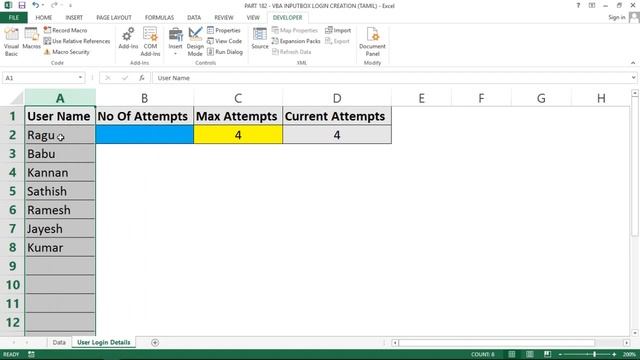Viewport: 640px width, 360px height.
Task: Adjust the zoom slider
Action: (594, 354)
